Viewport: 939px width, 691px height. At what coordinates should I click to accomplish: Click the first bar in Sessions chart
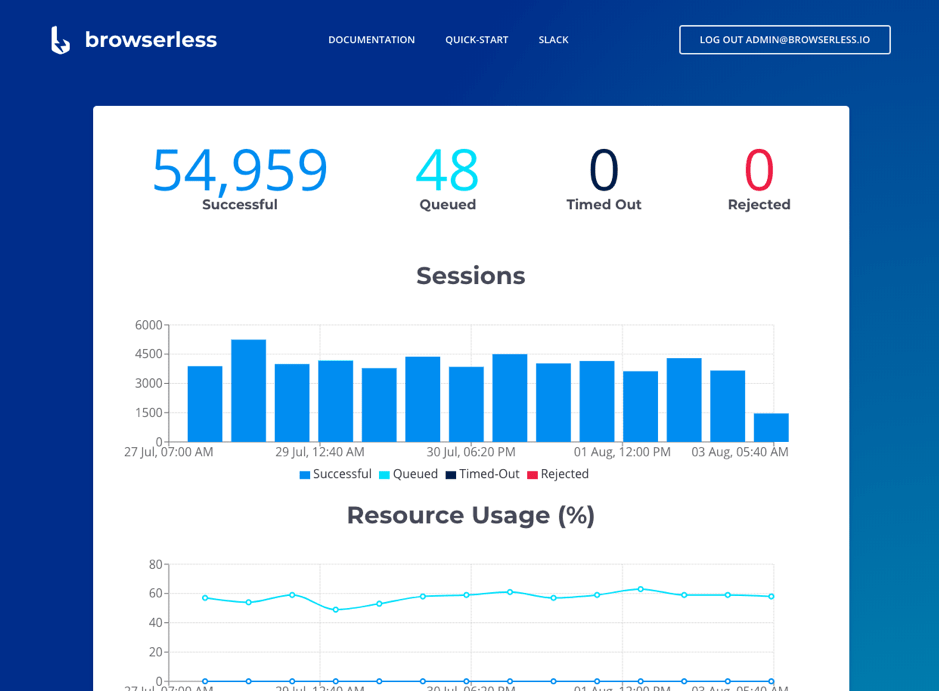205,404
